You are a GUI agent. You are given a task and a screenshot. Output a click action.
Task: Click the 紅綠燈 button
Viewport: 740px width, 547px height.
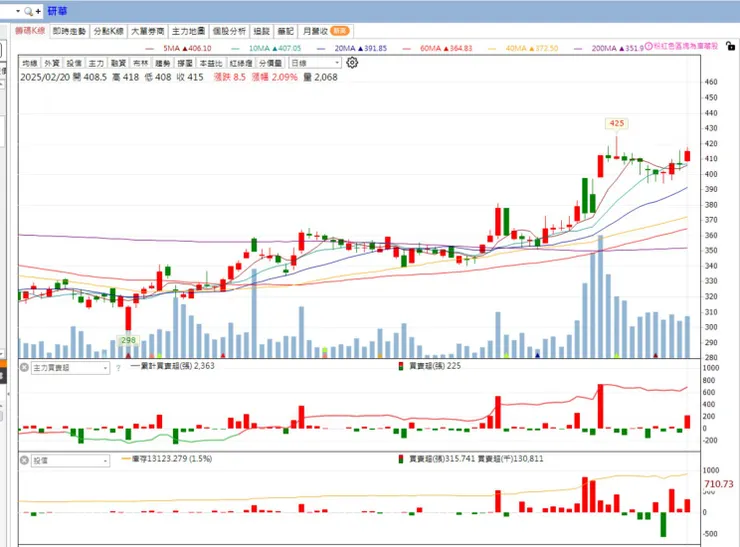241,63
